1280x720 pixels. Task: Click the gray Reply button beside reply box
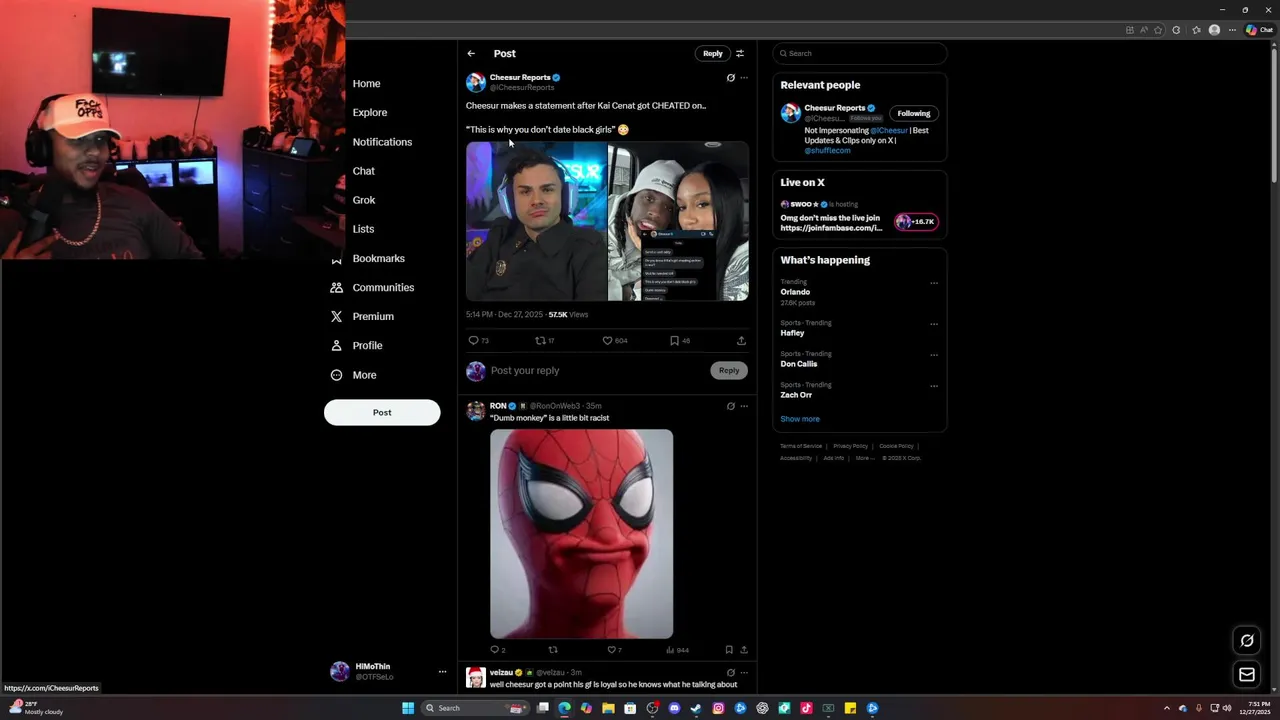click(x=729, y=370)
